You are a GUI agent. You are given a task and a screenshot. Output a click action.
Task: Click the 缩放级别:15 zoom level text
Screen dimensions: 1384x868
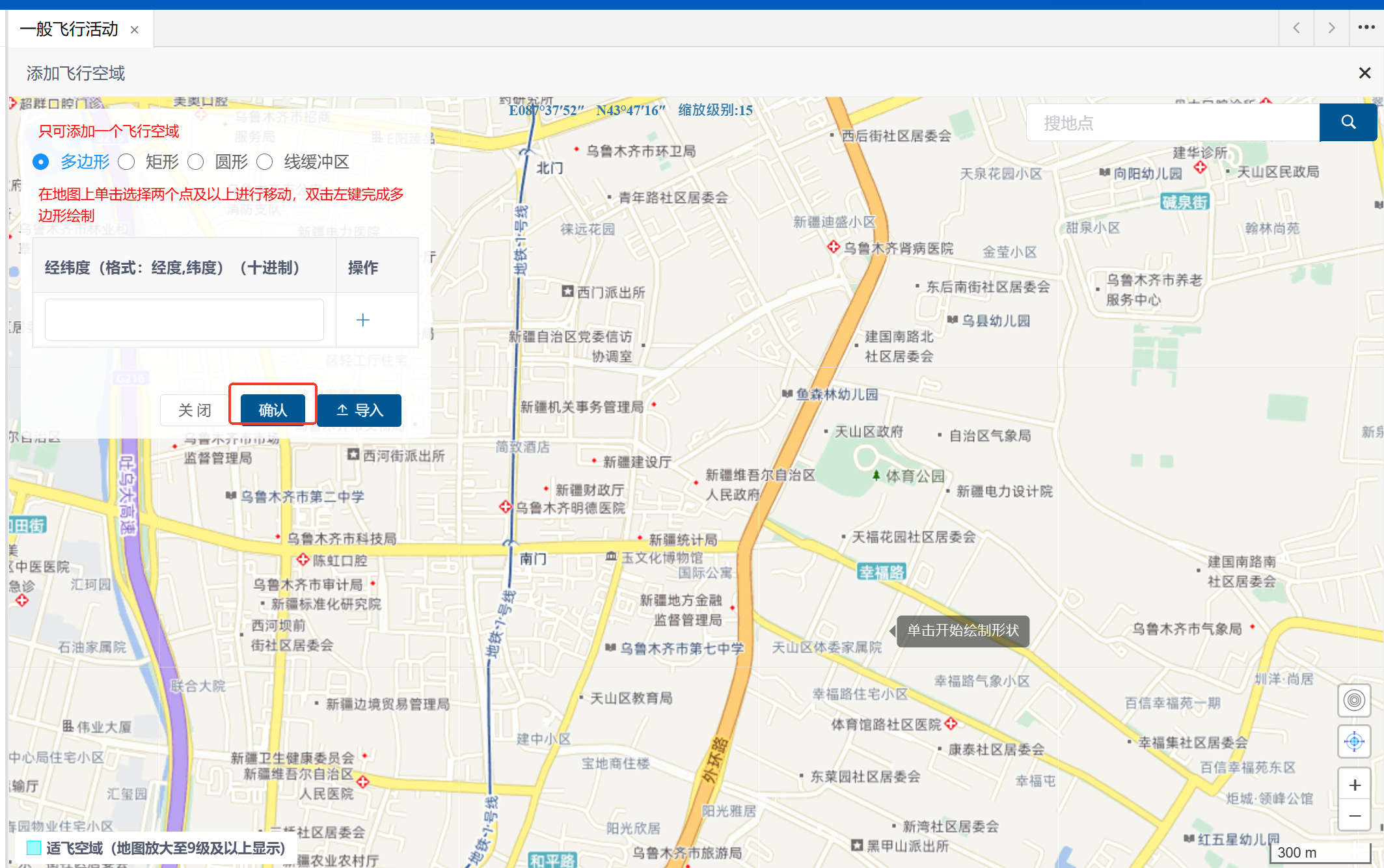point(715,110)
